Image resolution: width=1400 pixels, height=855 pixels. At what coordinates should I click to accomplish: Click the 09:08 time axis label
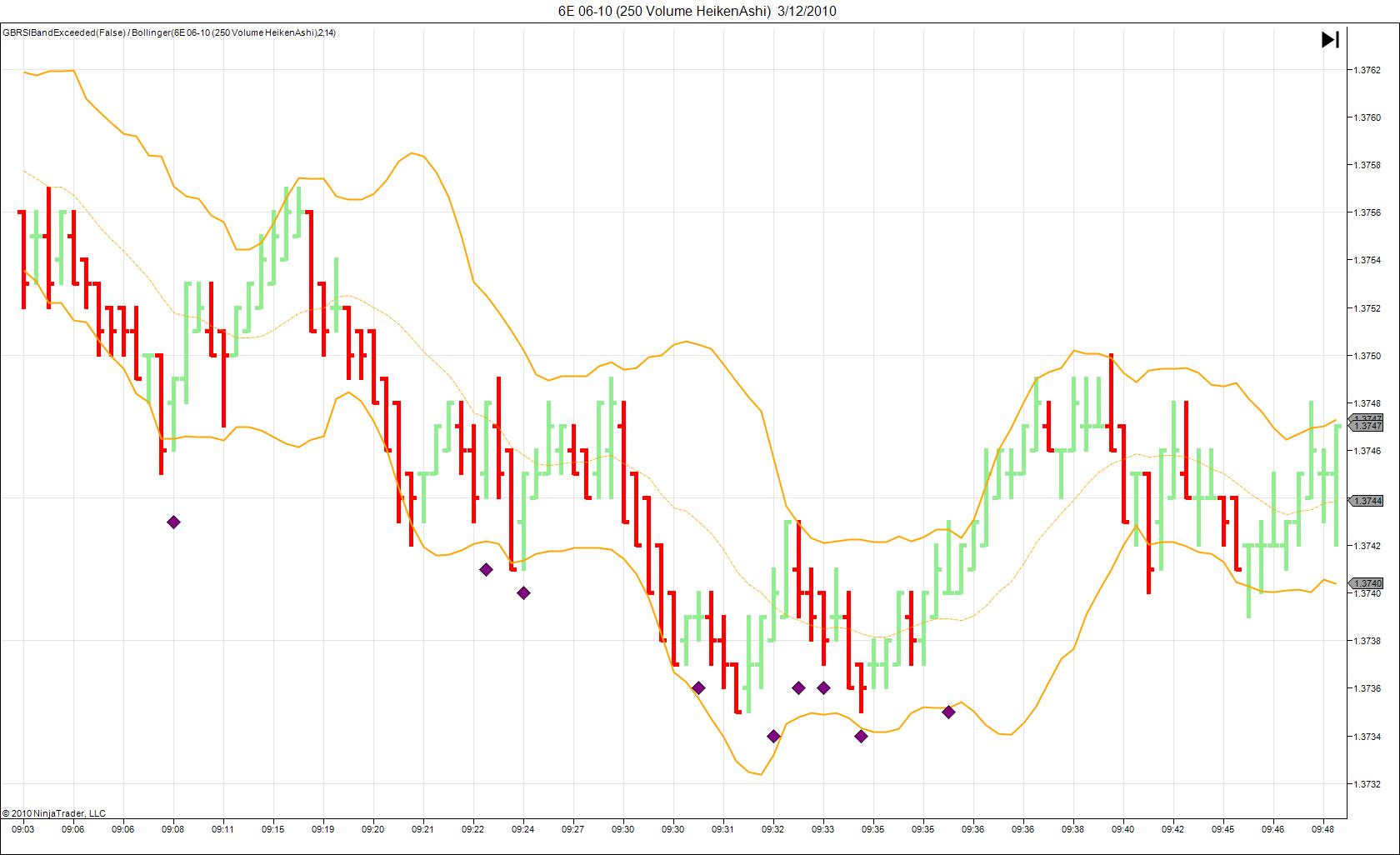[173, 829]
